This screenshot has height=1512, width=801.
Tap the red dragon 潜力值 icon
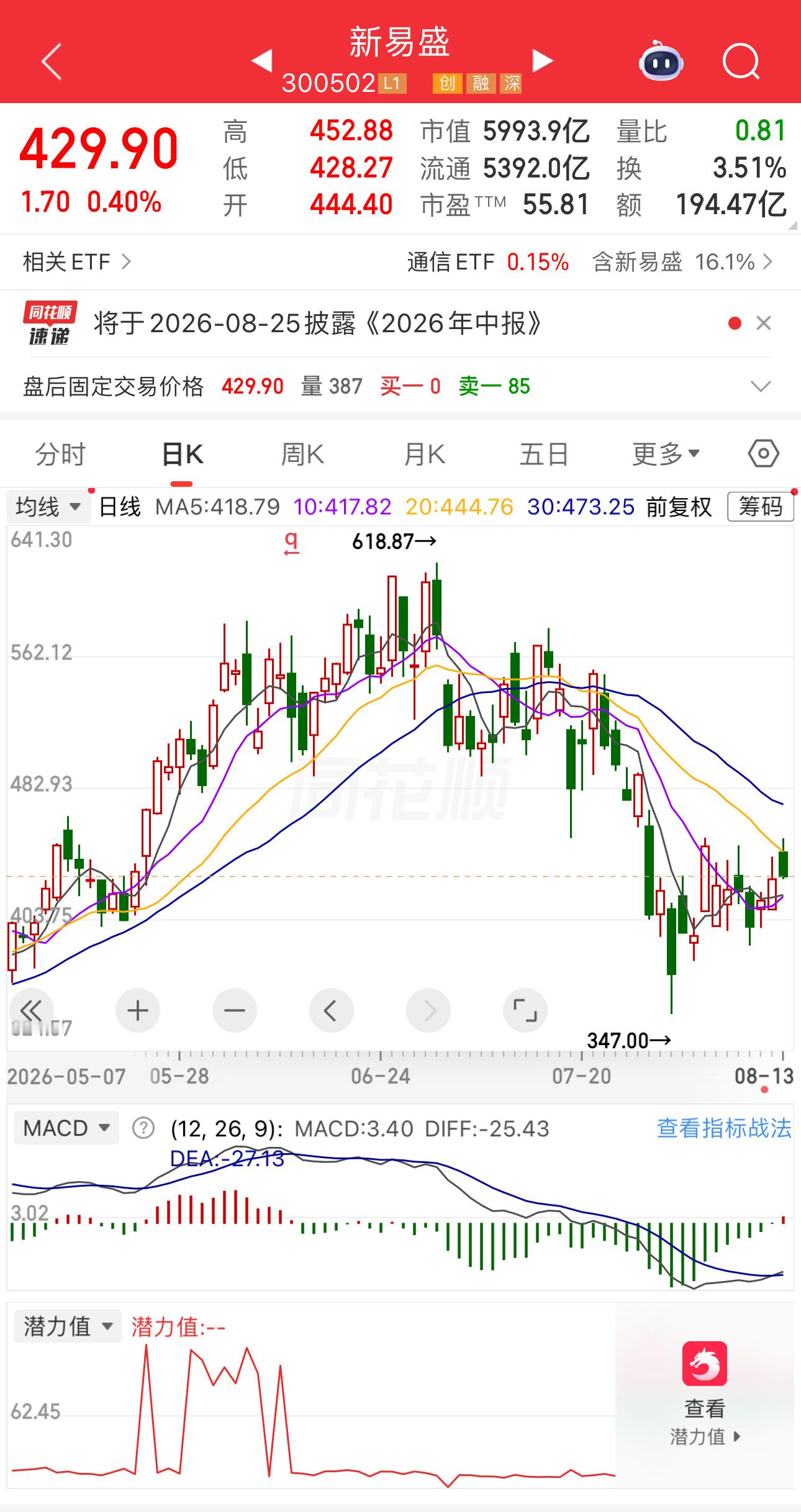pos(704,1364)
